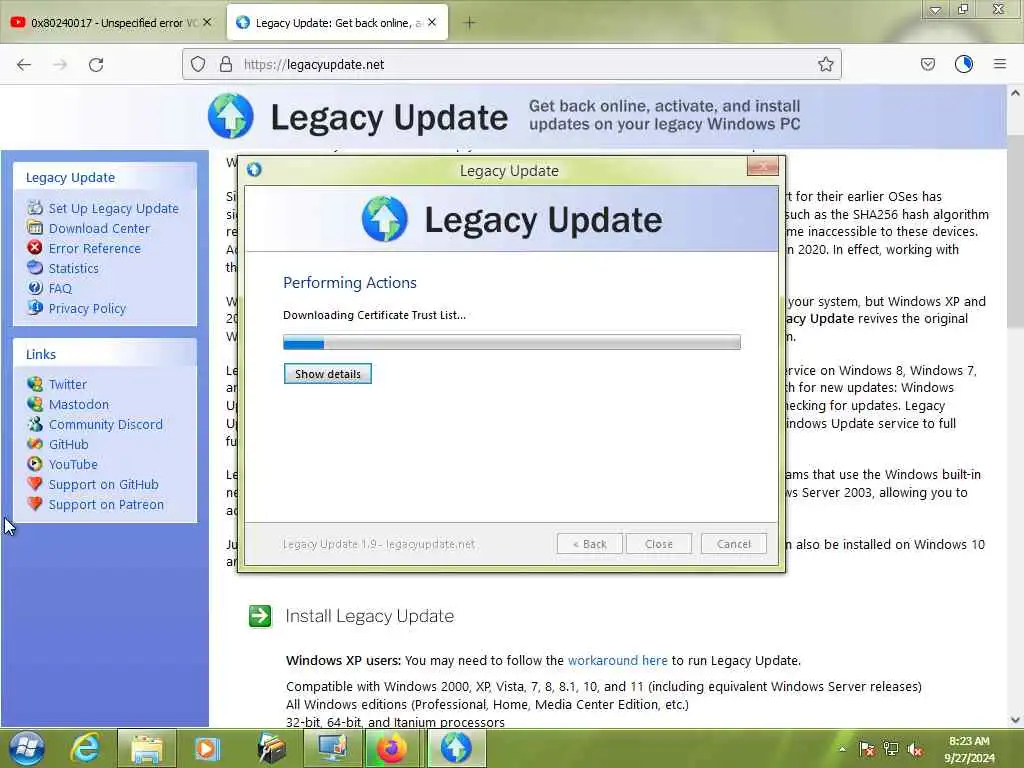Follow the 'workaround here' hyperlink
Screen dimensions: 1024x768
point(617,660)
